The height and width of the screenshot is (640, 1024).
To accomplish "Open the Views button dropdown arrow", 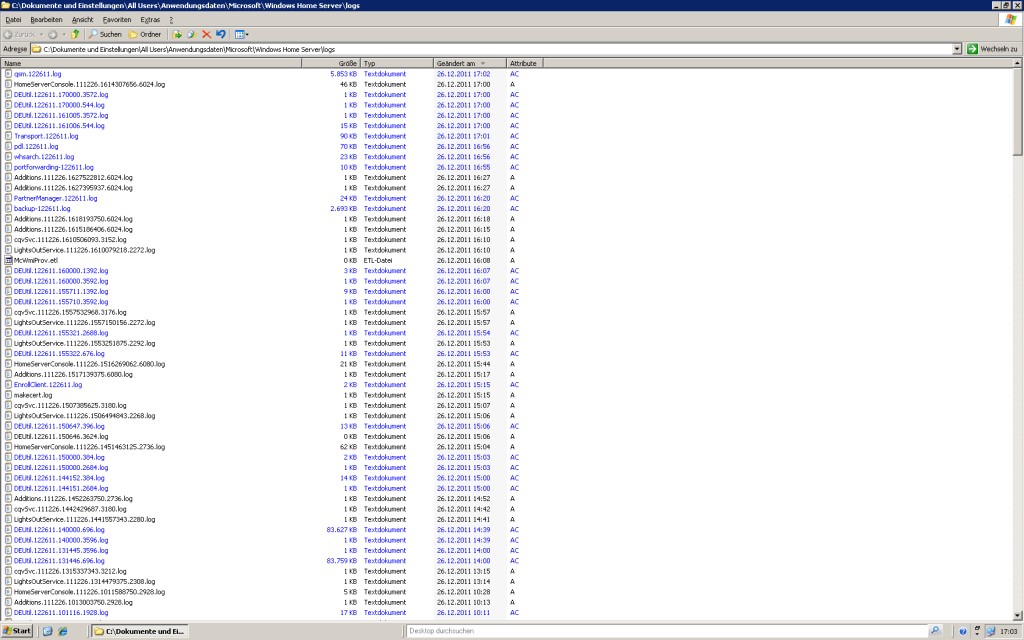I will click(247, 35).
